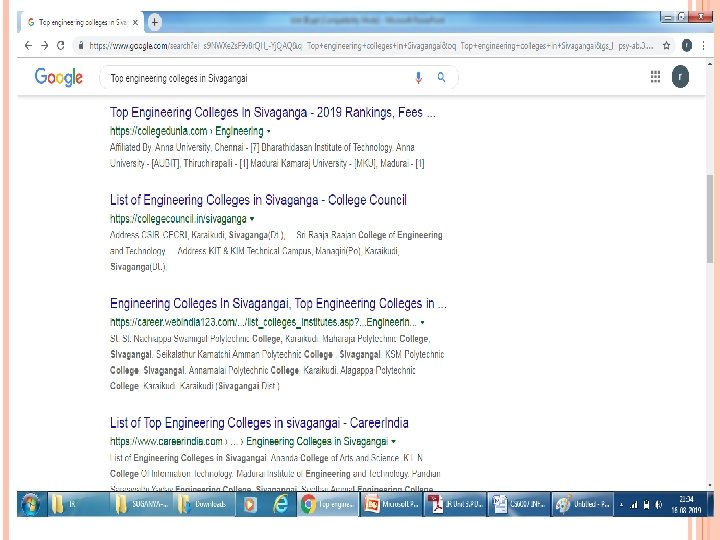The image size is (720, 540).
Task: Click the collegecouncil.in/sivaganga URL
Action: click(x=178, y=219)
